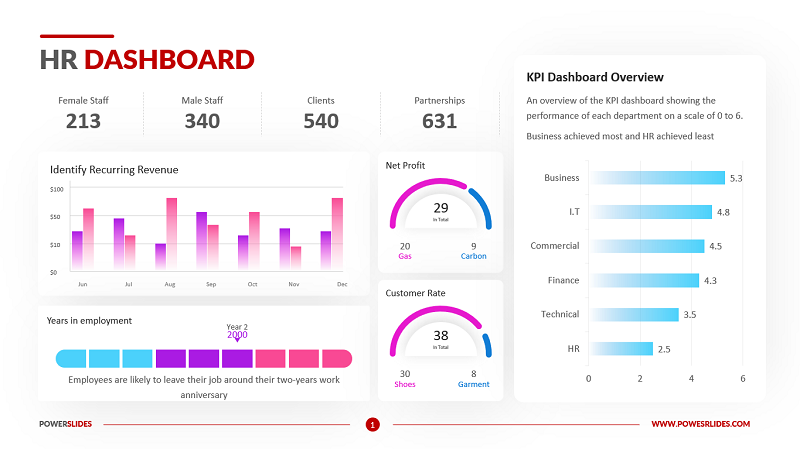The width and height of the screenshot is (800, 449).
Task: Select the Female Staff value 213
Action: click(83, 121)
